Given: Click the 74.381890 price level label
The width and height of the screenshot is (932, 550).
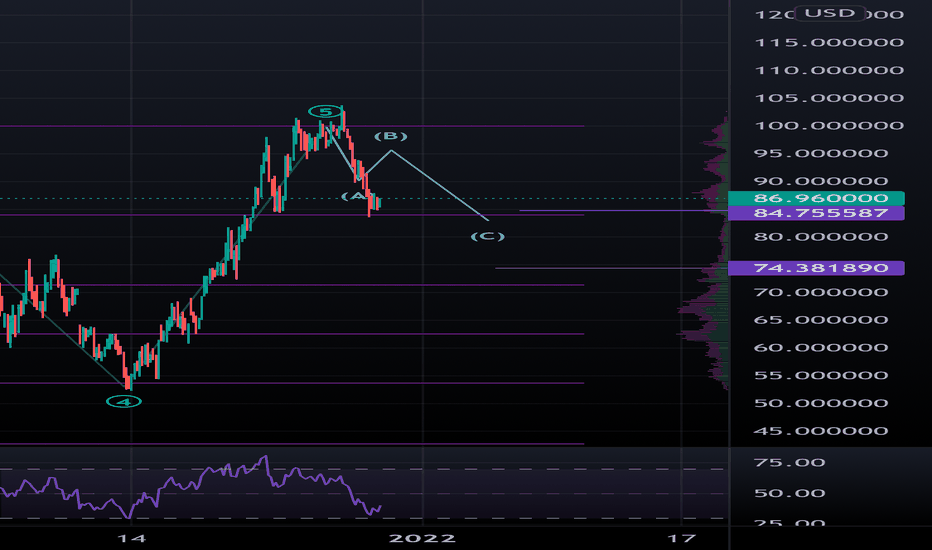Looking at the screenshot, I should (817, 268).
